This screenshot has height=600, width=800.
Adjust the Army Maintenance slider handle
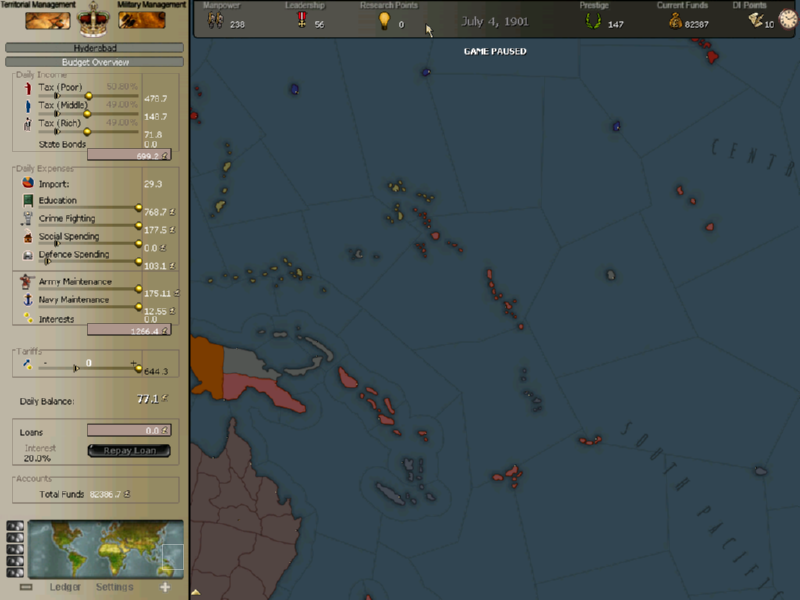click(138, 289)
